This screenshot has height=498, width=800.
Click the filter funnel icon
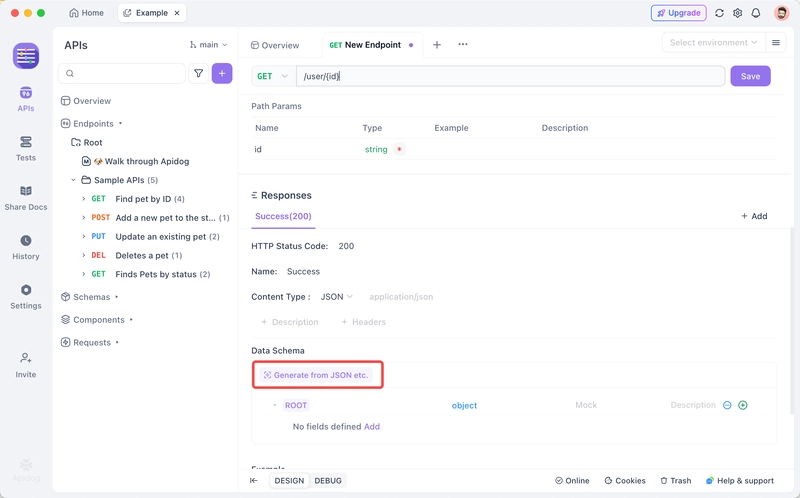198,73
